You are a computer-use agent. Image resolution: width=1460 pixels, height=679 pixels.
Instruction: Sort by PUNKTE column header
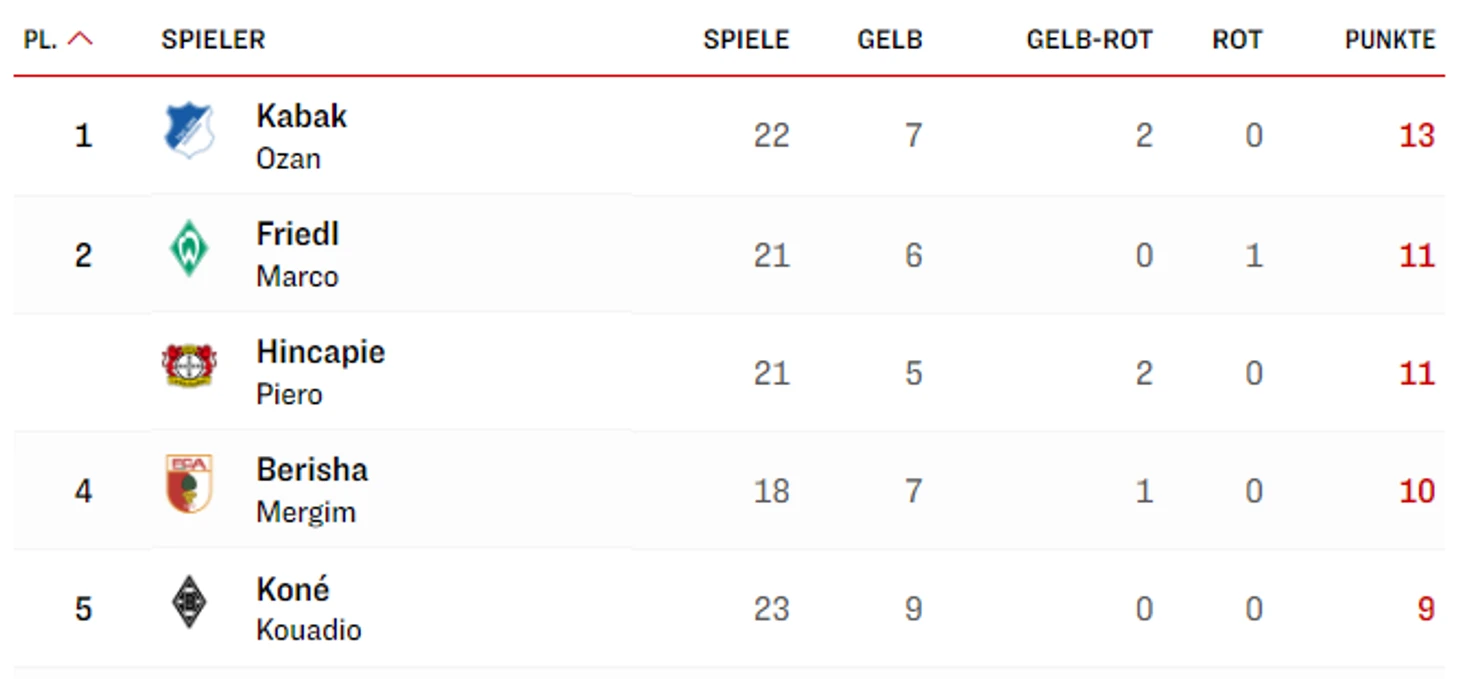coord(1390,40)
